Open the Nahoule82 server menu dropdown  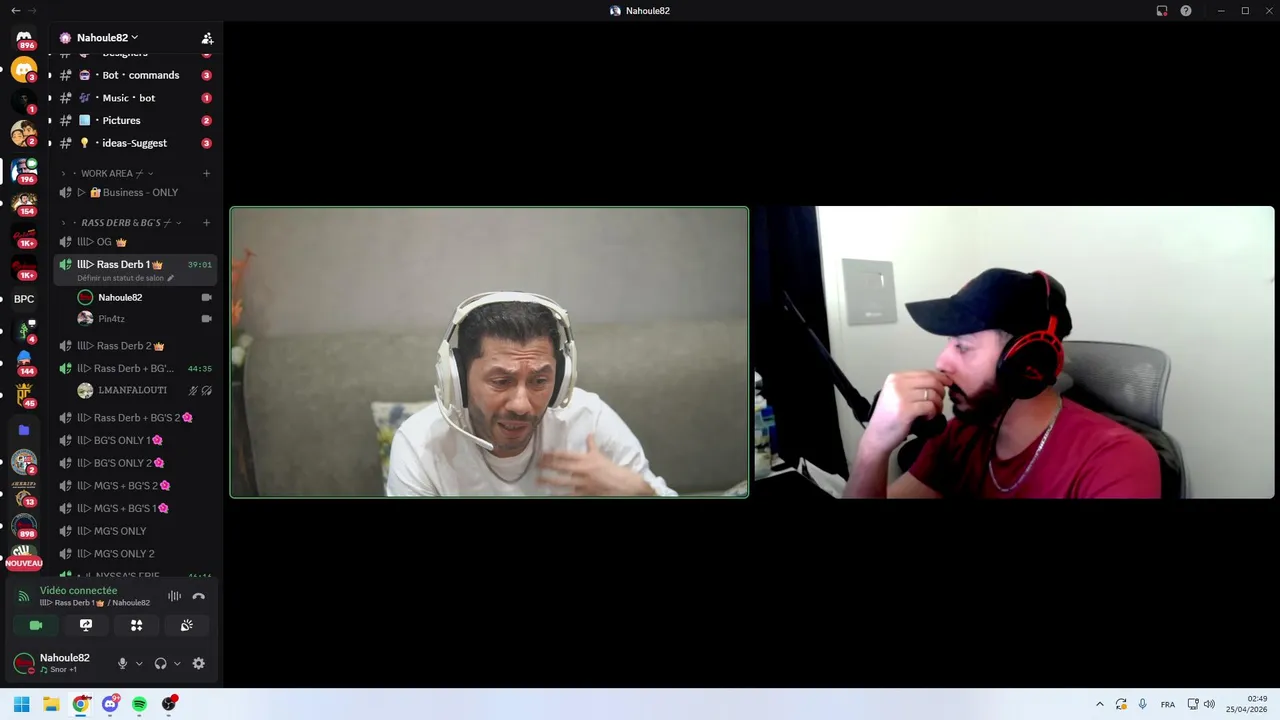(107, 38)
